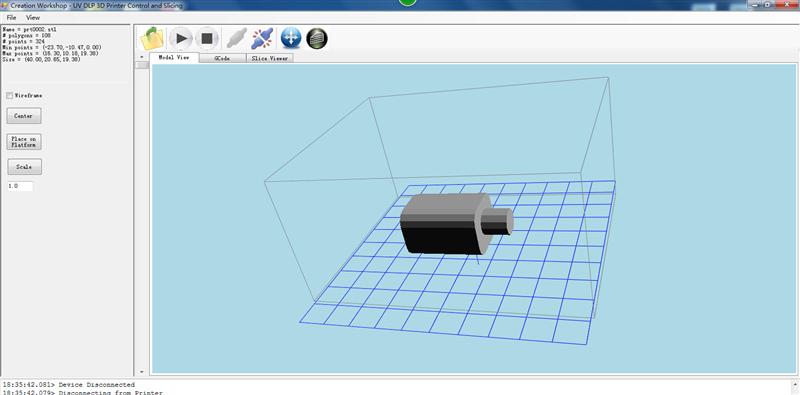The height and width of the screenshot is (395, 800).
Task: Click the scale value input field
Action: click(x=20, y=186)
